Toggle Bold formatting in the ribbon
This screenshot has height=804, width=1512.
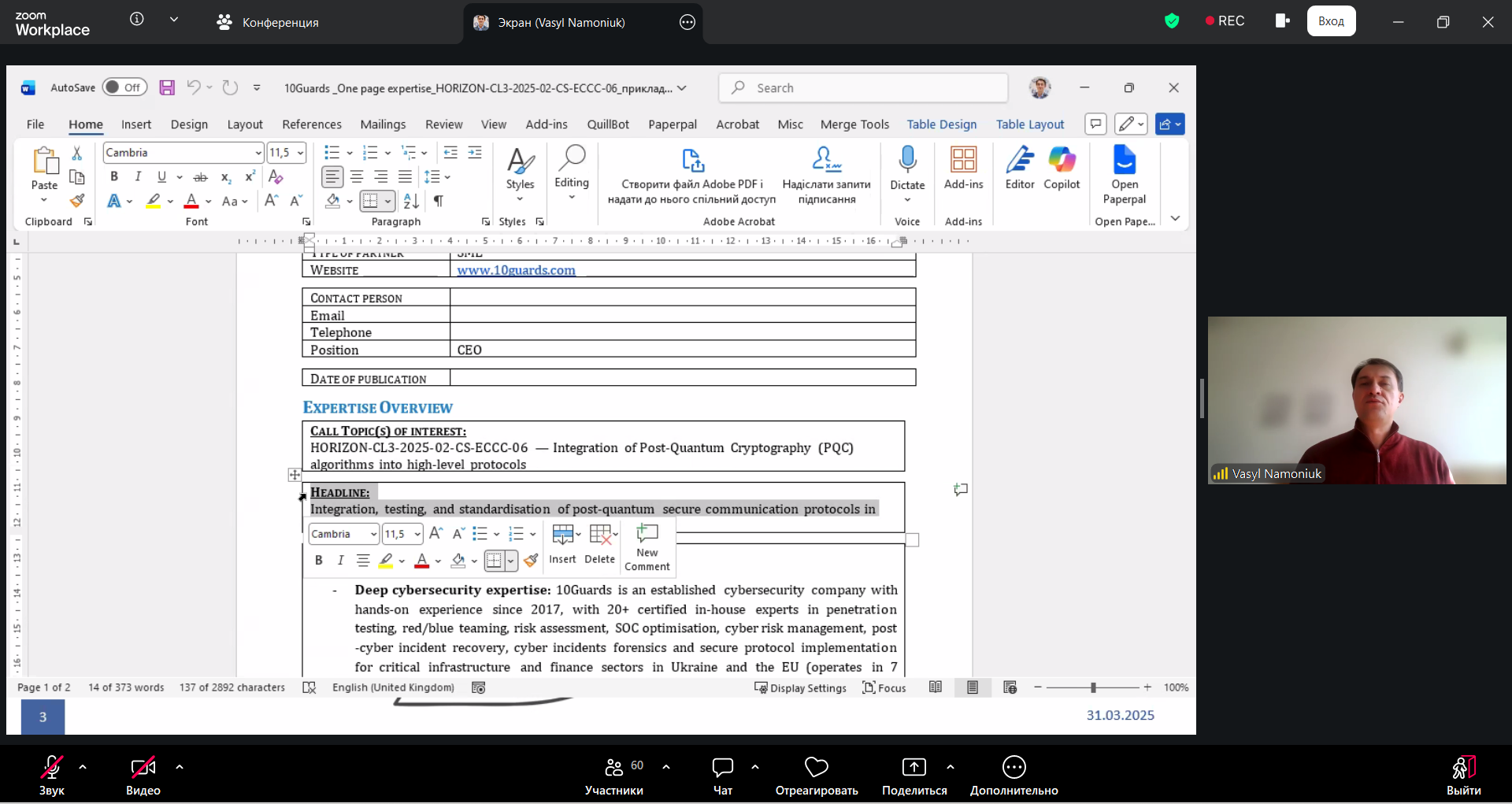point(114,176)
